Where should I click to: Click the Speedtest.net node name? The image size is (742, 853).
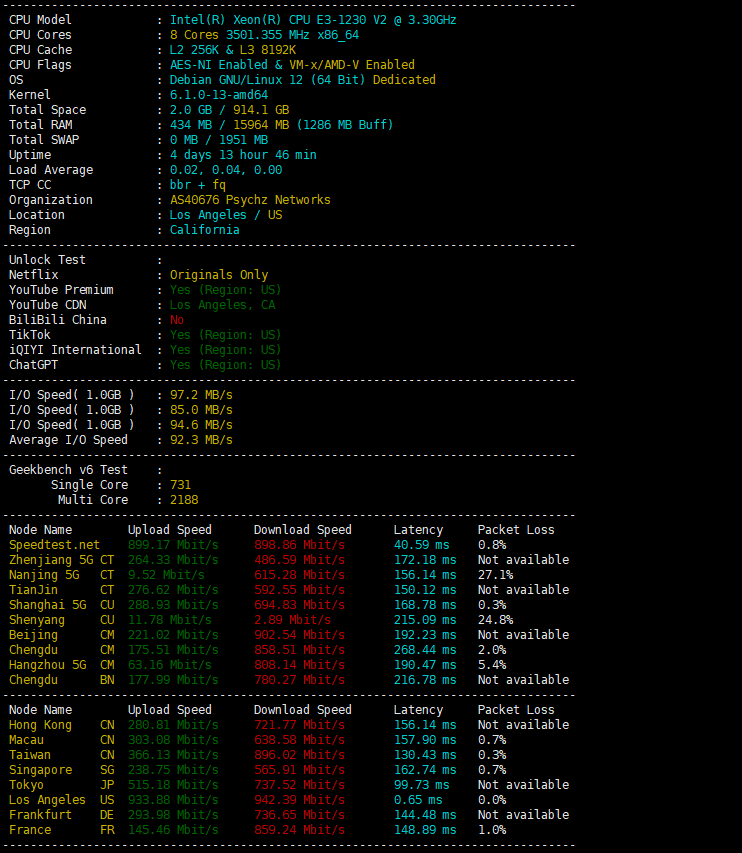(54, 545)
